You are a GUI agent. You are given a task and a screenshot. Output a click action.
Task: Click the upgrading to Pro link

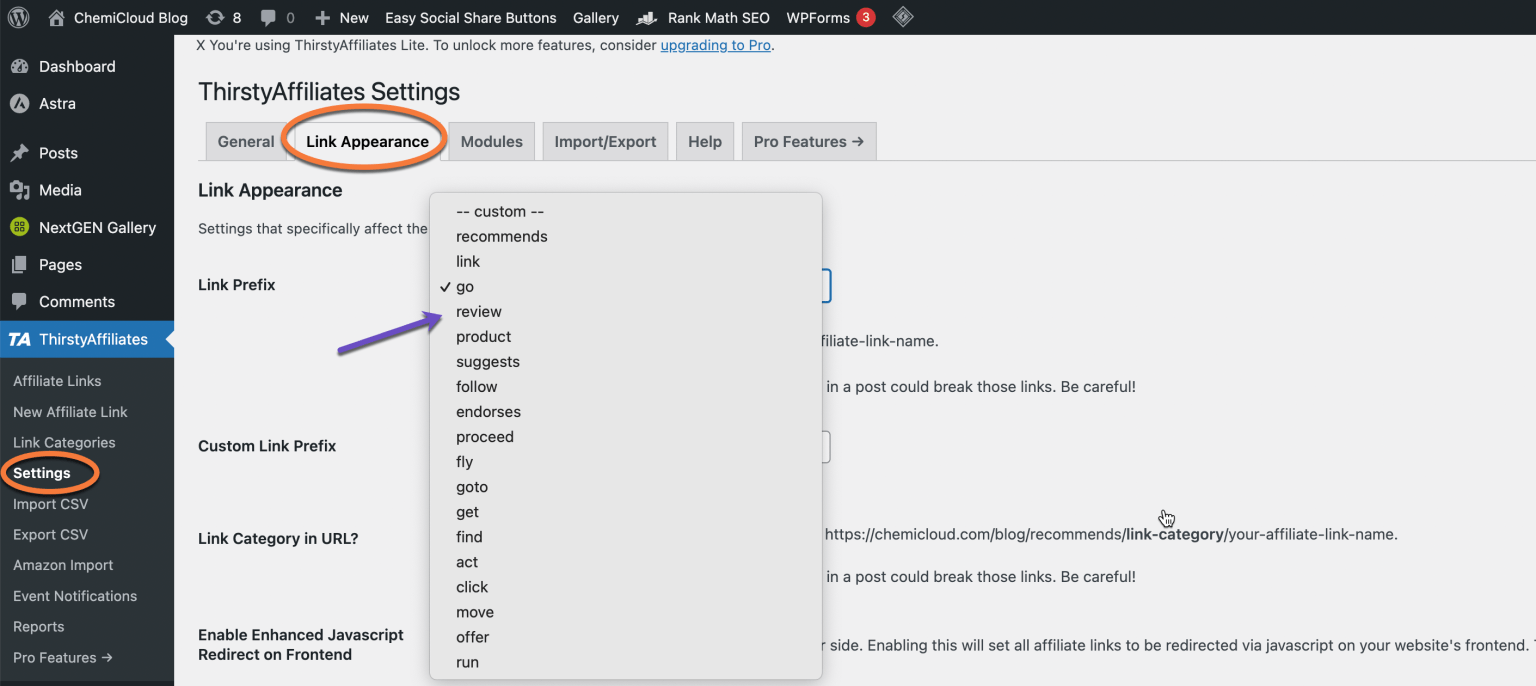[x=715, y=45]
